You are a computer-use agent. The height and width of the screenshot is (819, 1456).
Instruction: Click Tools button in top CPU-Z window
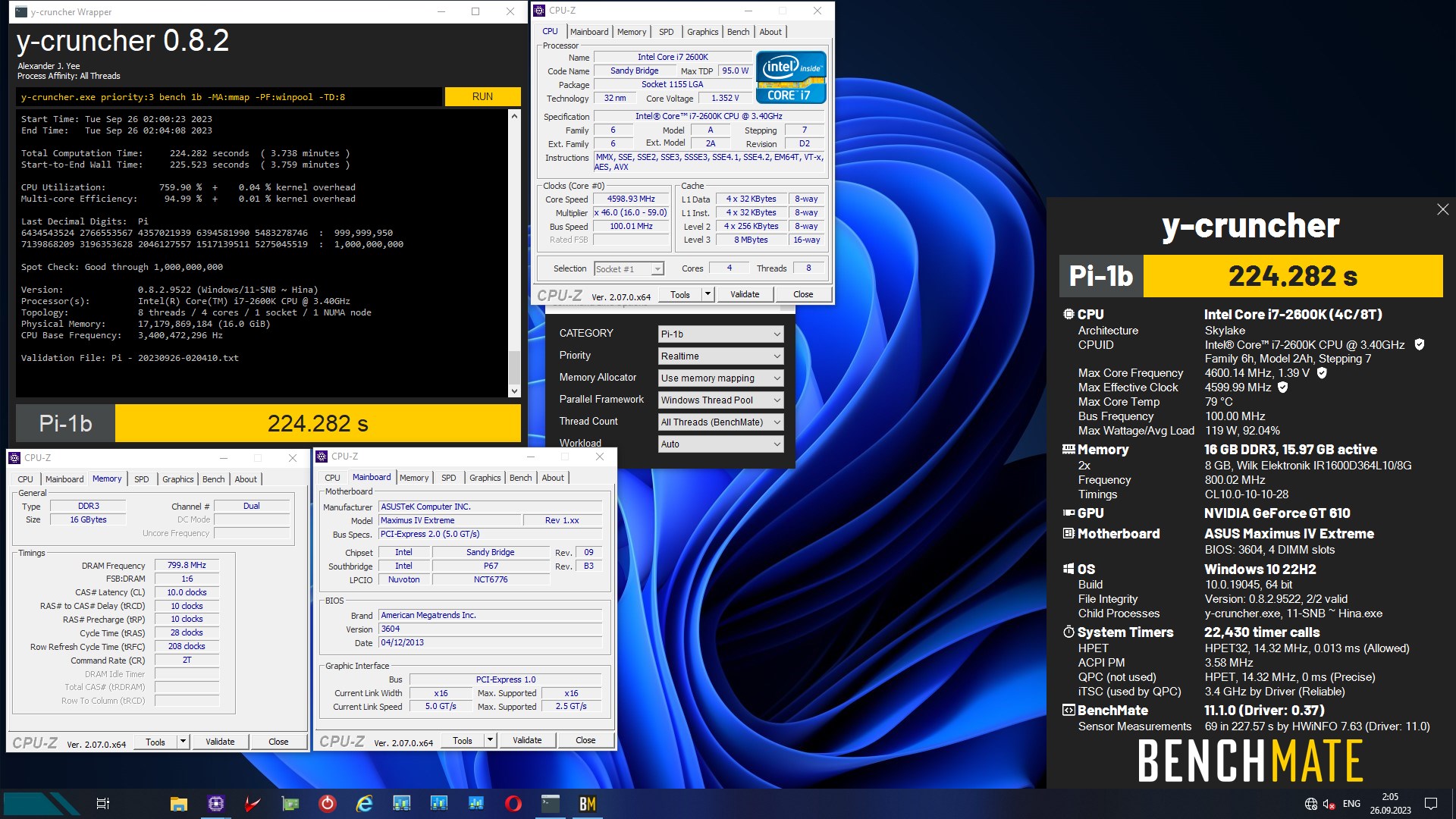pos(680,294)
